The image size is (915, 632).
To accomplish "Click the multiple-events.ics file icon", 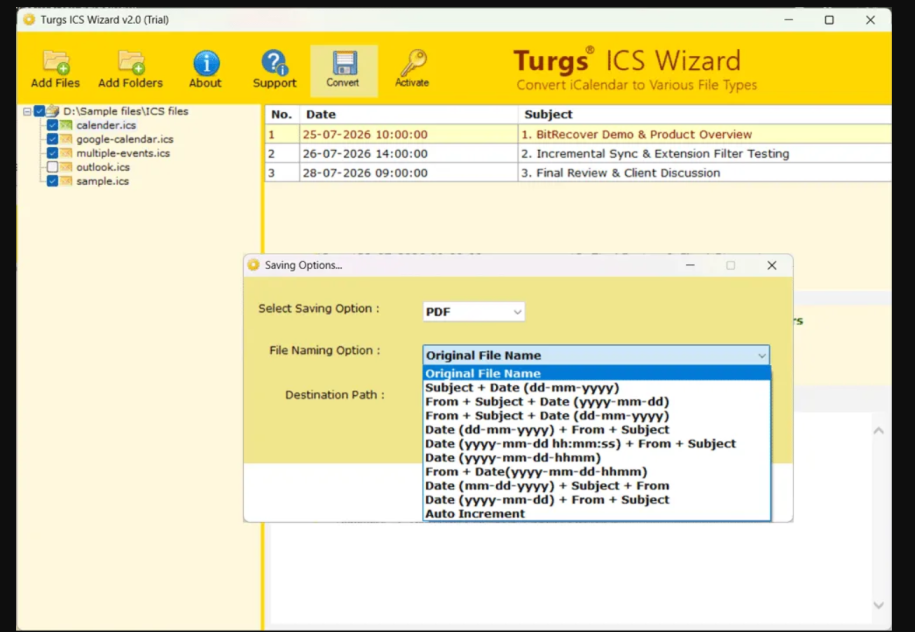I will [66, 153].
